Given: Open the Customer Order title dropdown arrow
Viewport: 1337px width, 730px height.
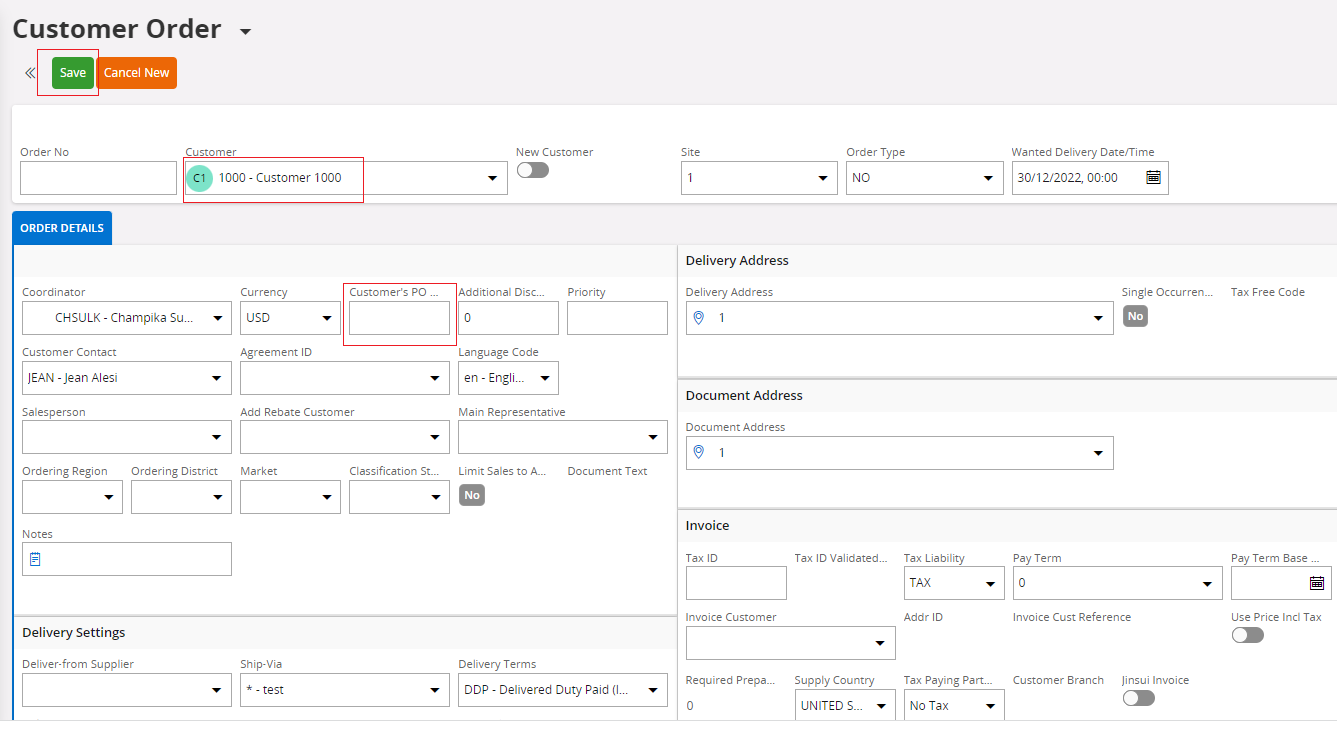Looking at the screenshot, I should coord(245,32).
